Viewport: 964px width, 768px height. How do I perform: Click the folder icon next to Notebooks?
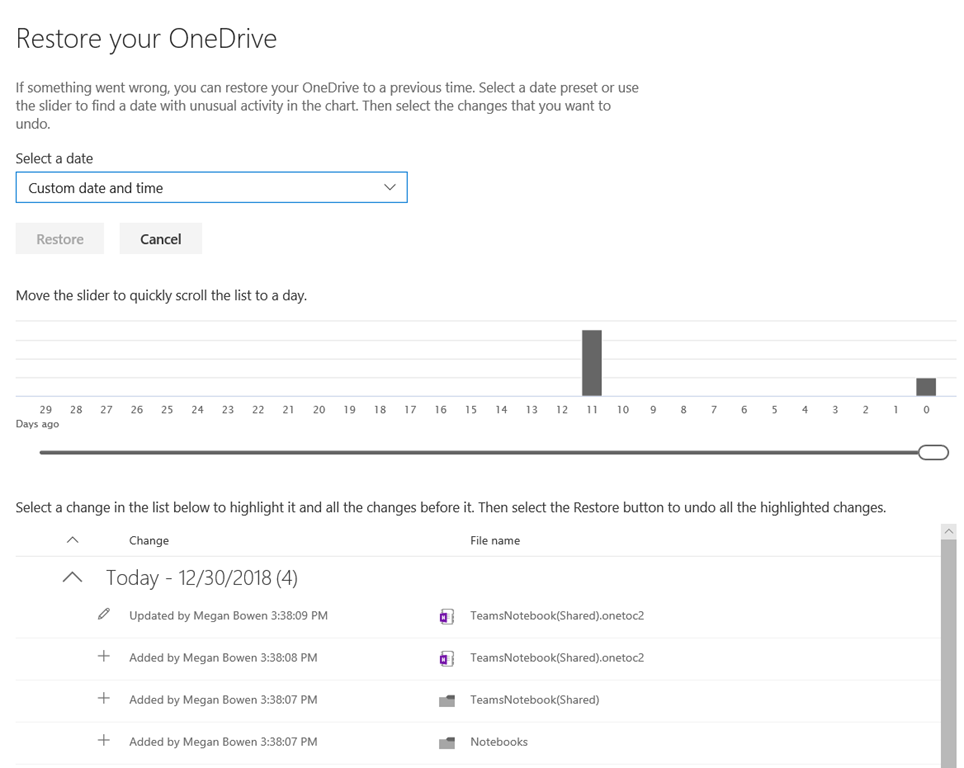[447, 743]
